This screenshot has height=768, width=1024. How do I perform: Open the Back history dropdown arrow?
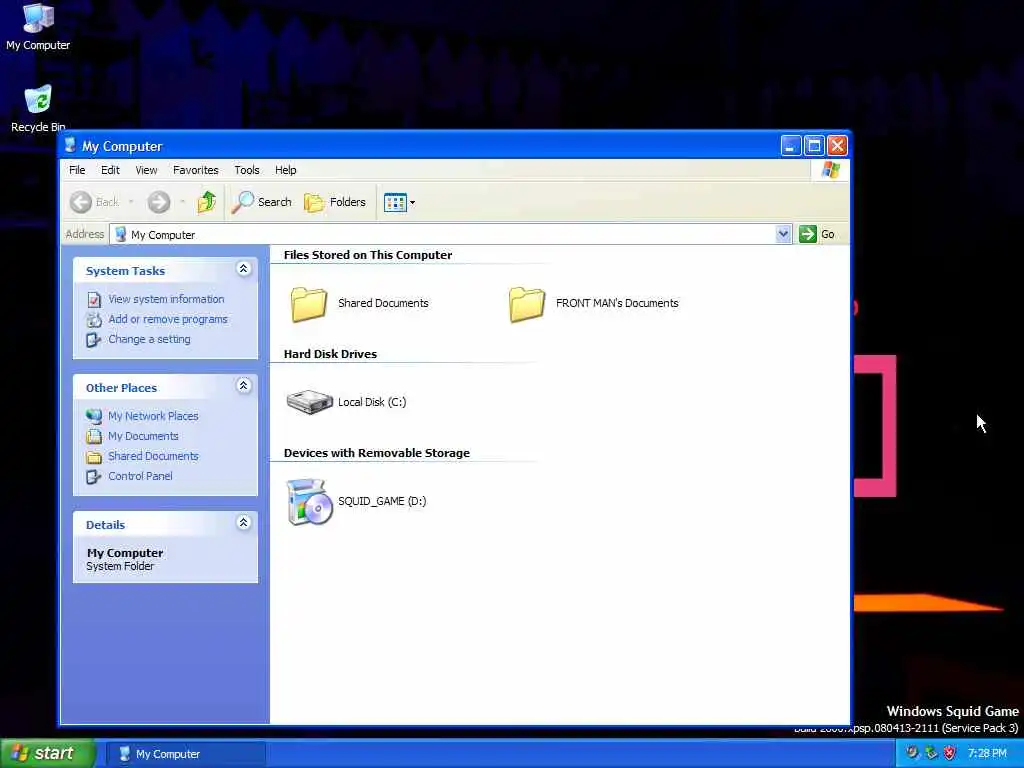(x=131, y=202)
